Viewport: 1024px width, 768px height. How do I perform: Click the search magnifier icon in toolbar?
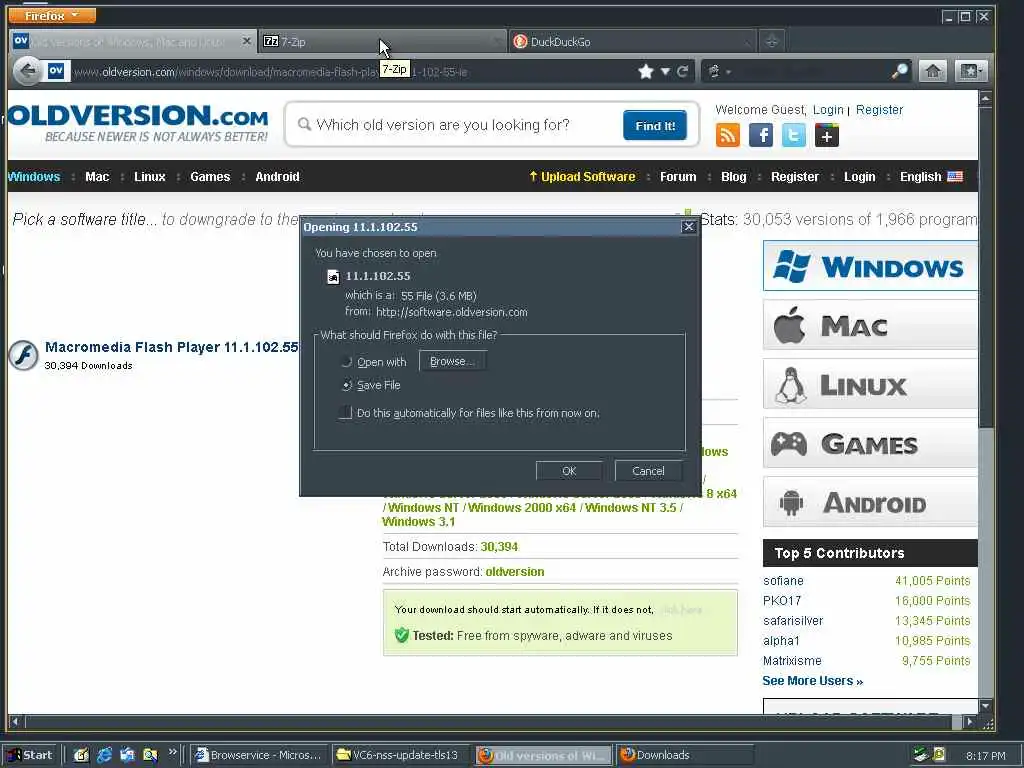pos(900,71)
